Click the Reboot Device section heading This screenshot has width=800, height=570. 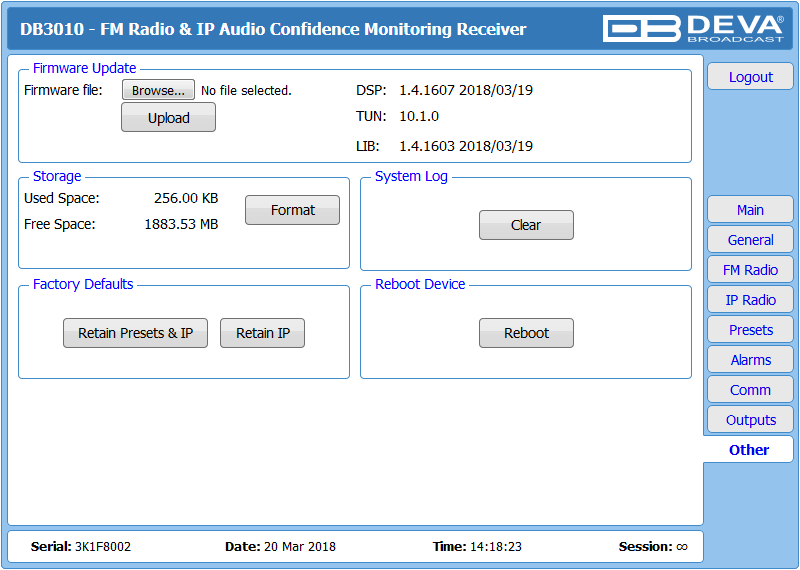point(420,284)
